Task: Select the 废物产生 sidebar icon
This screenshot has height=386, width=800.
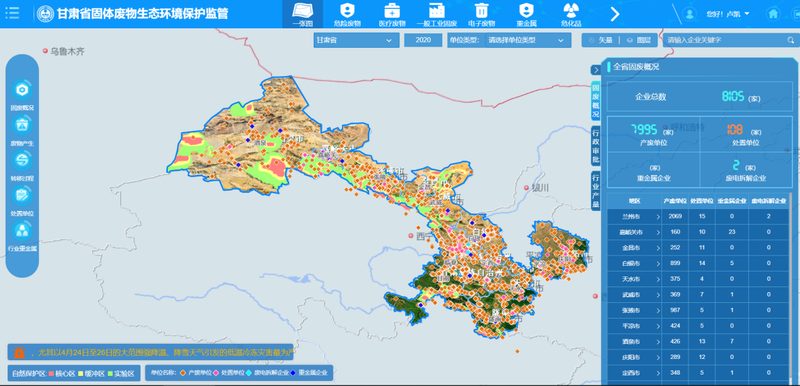Action: 22,125
